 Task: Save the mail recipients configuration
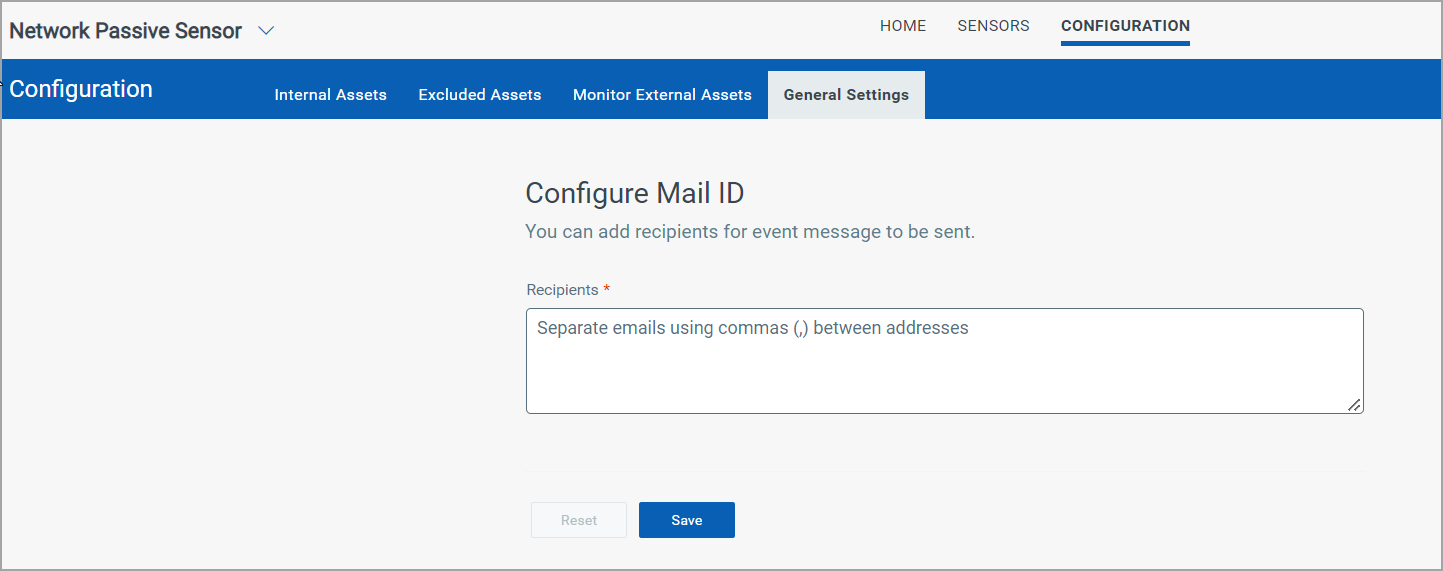pos(686,520)
